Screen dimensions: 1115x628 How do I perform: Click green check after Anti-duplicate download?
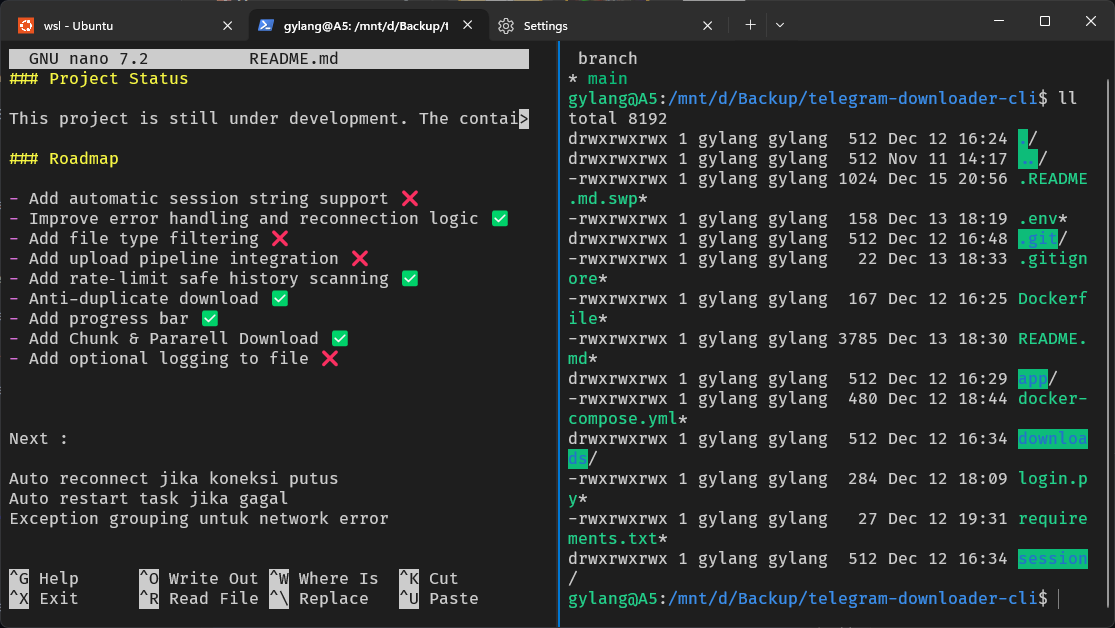point(280,298)
